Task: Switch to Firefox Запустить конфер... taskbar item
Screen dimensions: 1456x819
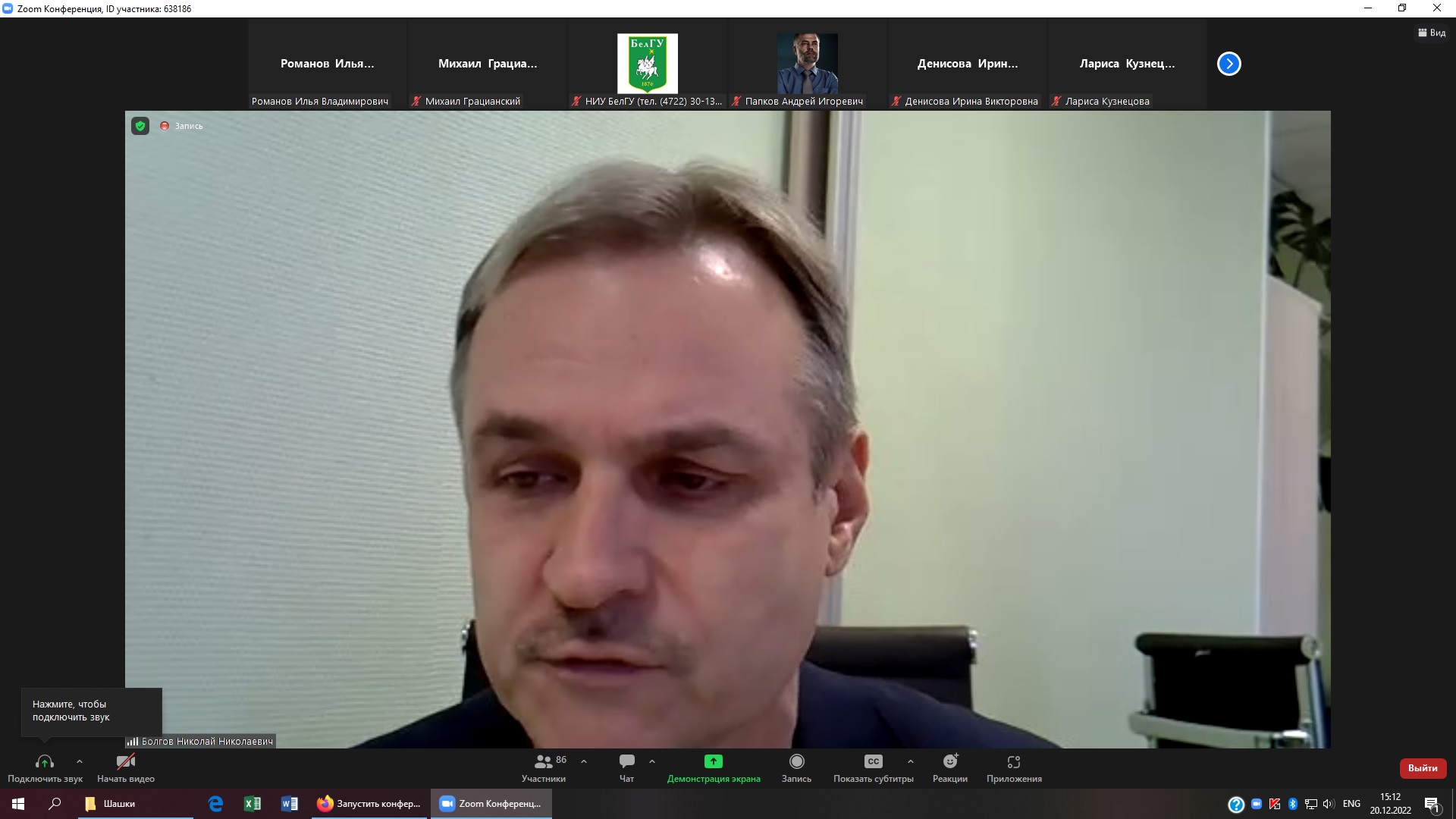Action: coord(369,804)
